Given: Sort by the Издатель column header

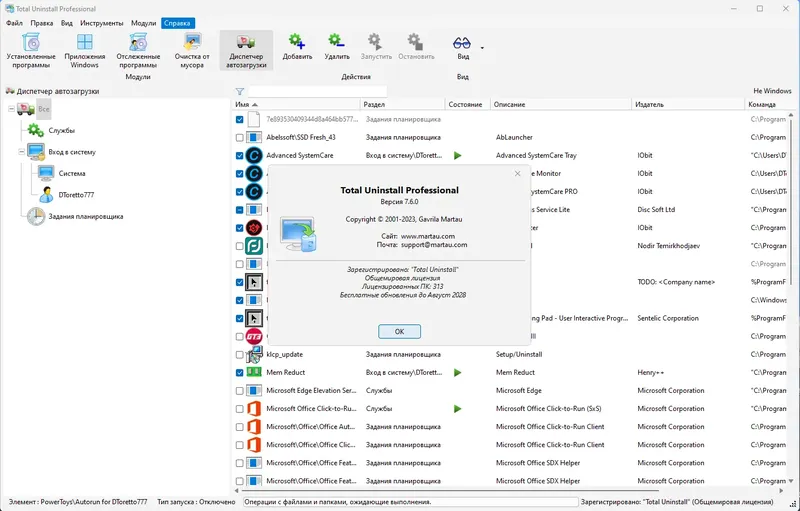Looking at the screenshot, I should (688, 104).
